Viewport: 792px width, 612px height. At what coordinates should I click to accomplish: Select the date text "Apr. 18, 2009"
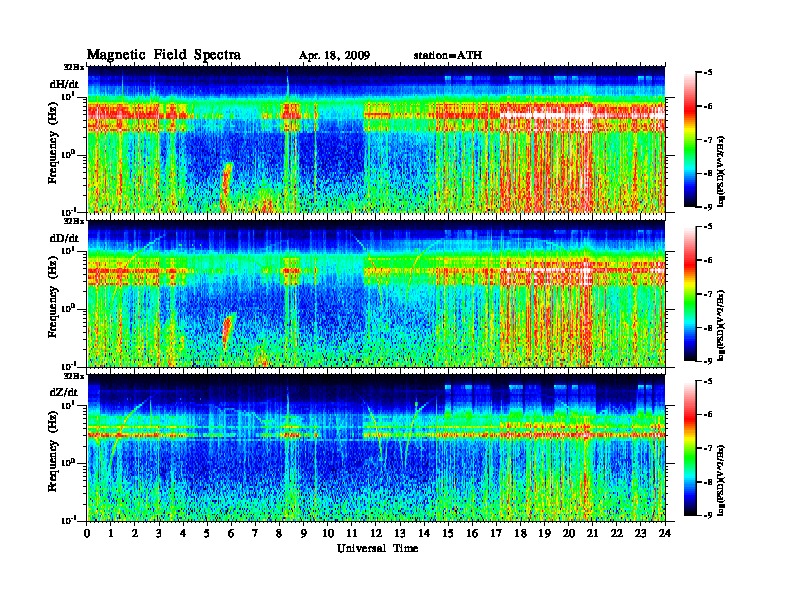[334, 55]
